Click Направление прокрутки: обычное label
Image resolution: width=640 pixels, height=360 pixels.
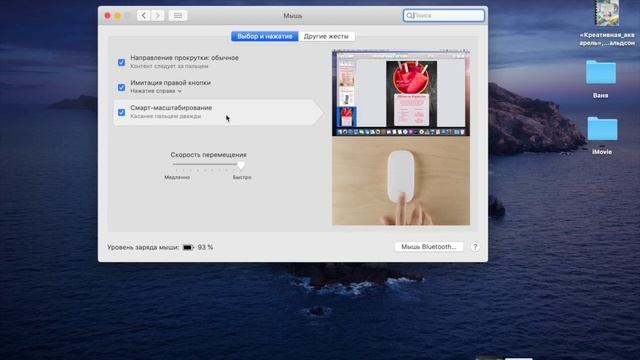pos(184,58)
